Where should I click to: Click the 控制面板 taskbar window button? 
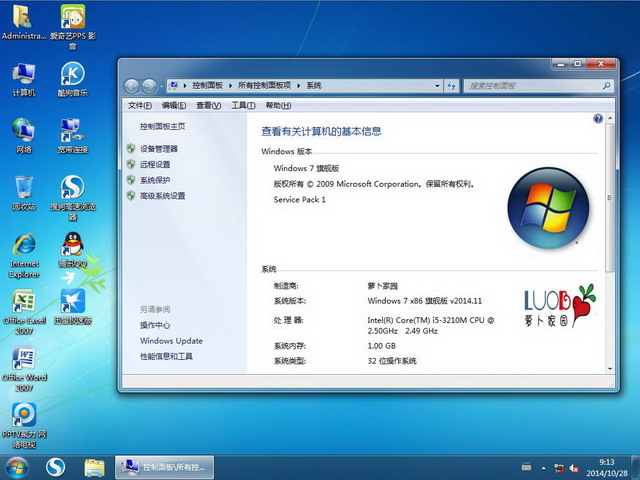pos(165,467)
